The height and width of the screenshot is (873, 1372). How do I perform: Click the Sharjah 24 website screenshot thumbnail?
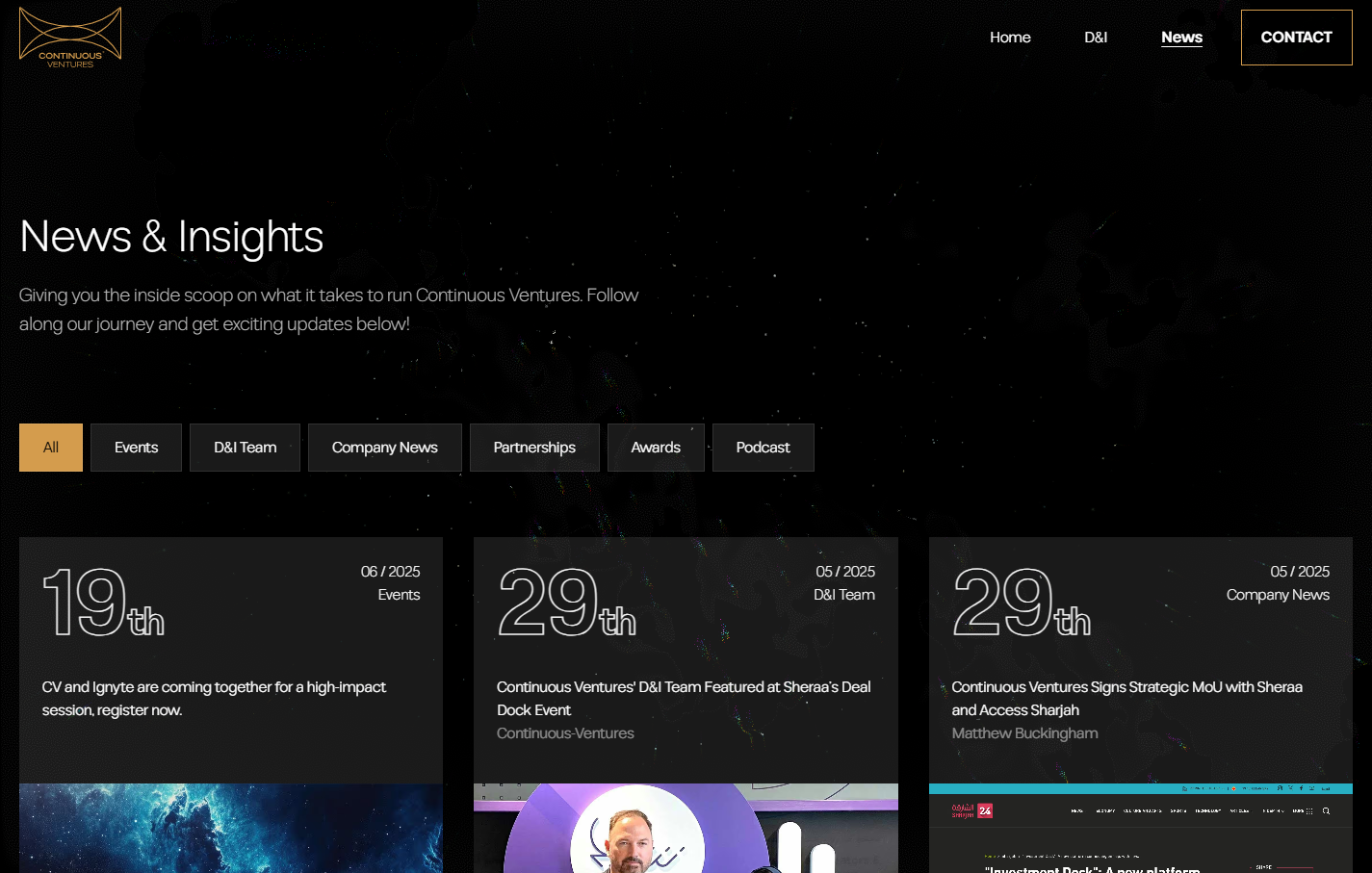coord(1141,828)
